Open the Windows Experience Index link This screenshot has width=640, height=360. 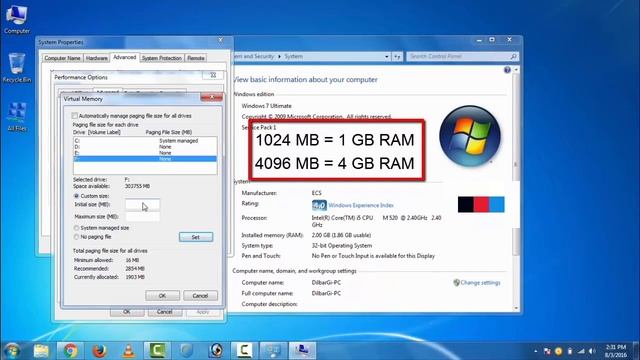click(361, 205)
